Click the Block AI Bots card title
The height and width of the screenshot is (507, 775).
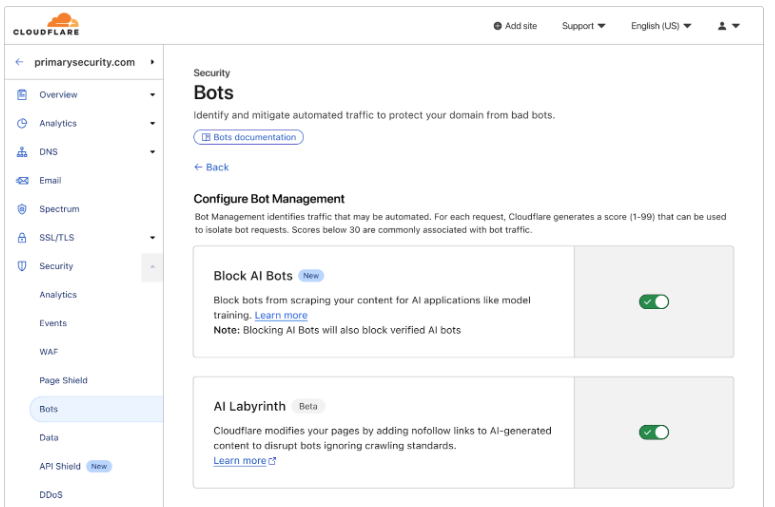[253, 276]
